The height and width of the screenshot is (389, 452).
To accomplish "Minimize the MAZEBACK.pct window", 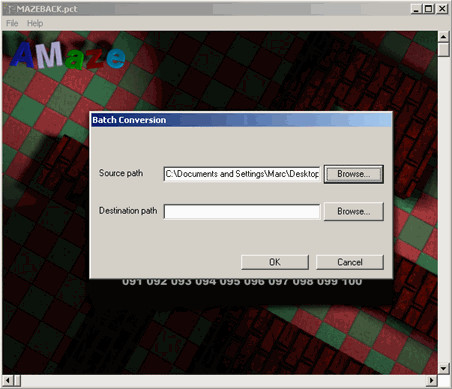I will tap(416, 9).
